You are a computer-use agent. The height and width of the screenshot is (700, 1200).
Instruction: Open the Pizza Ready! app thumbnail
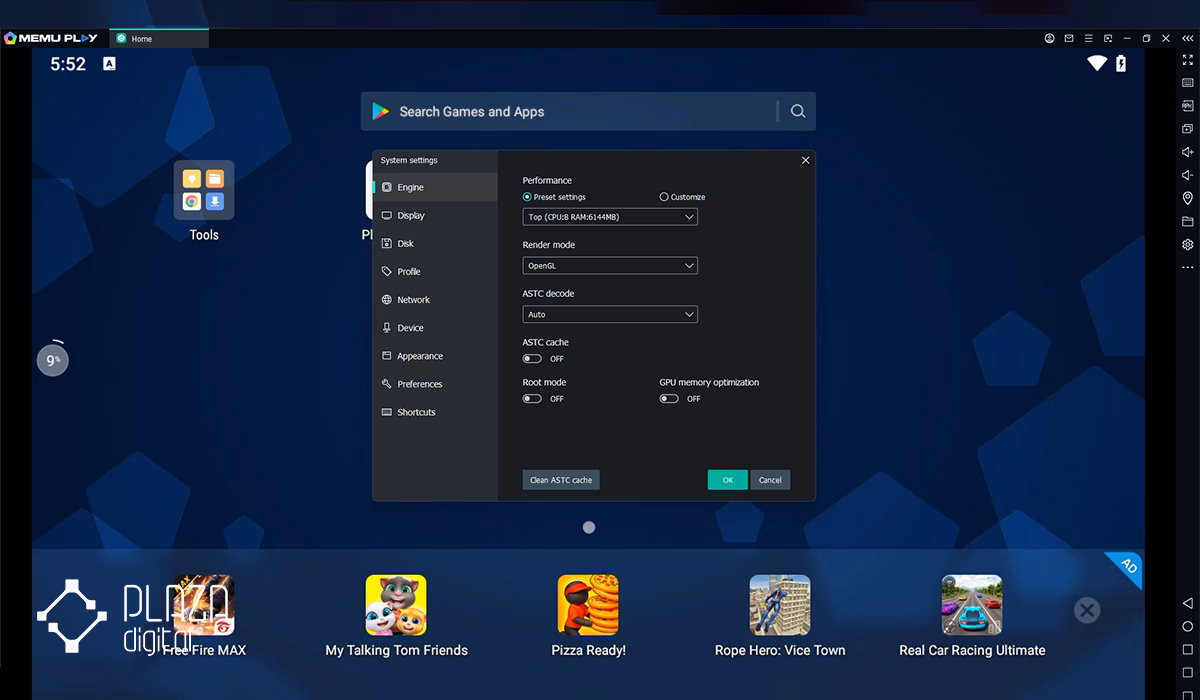(588, 604)
